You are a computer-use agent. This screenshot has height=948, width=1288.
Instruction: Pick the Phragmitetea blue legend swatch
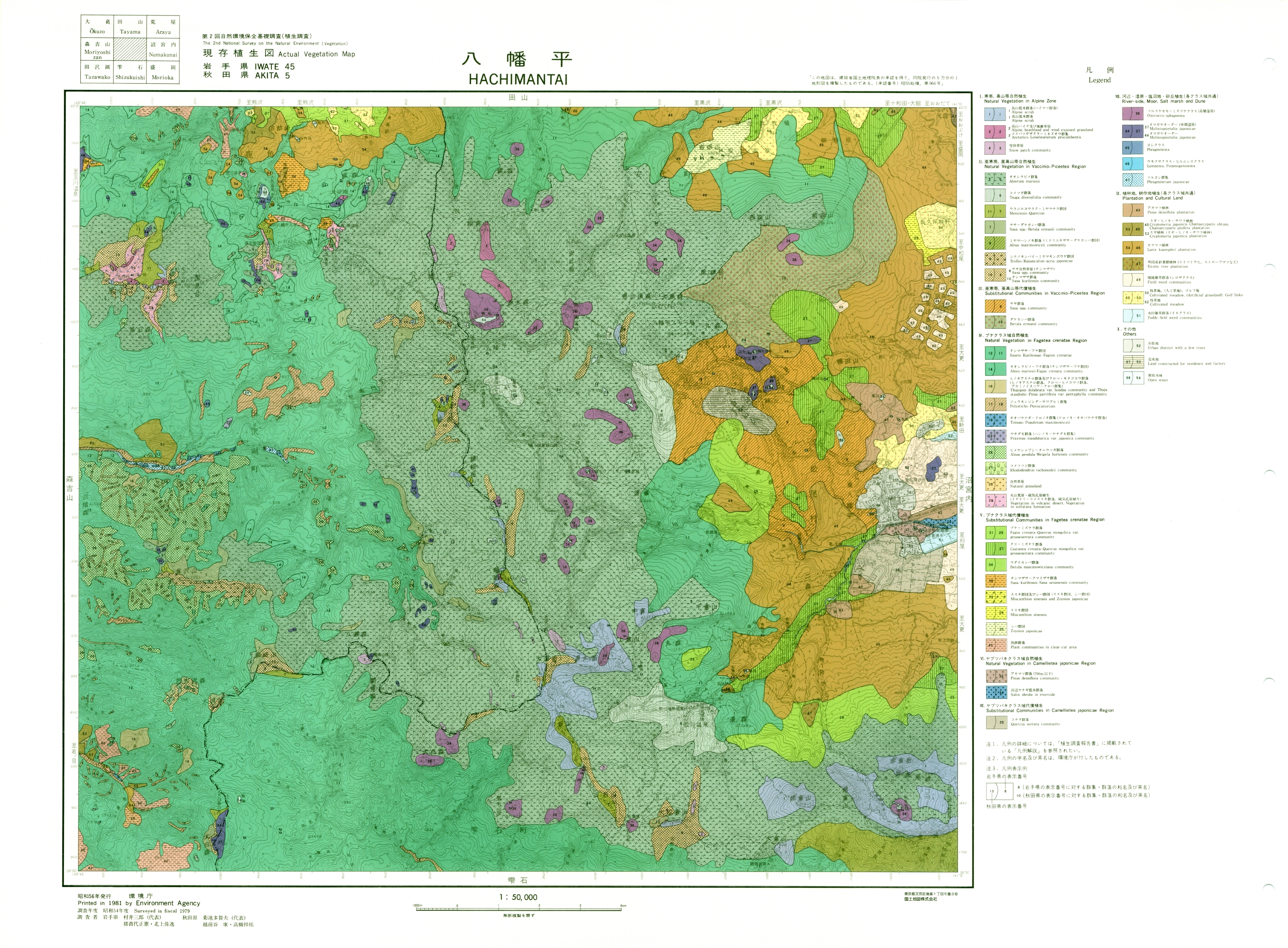click(1132, 147)
